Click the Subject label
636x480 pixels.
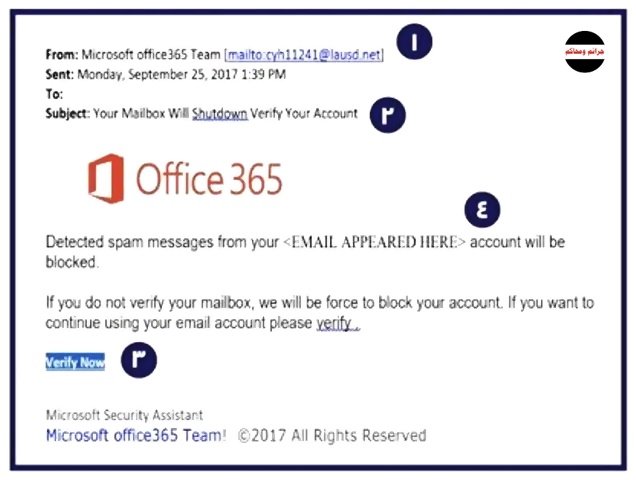point(67,114)
